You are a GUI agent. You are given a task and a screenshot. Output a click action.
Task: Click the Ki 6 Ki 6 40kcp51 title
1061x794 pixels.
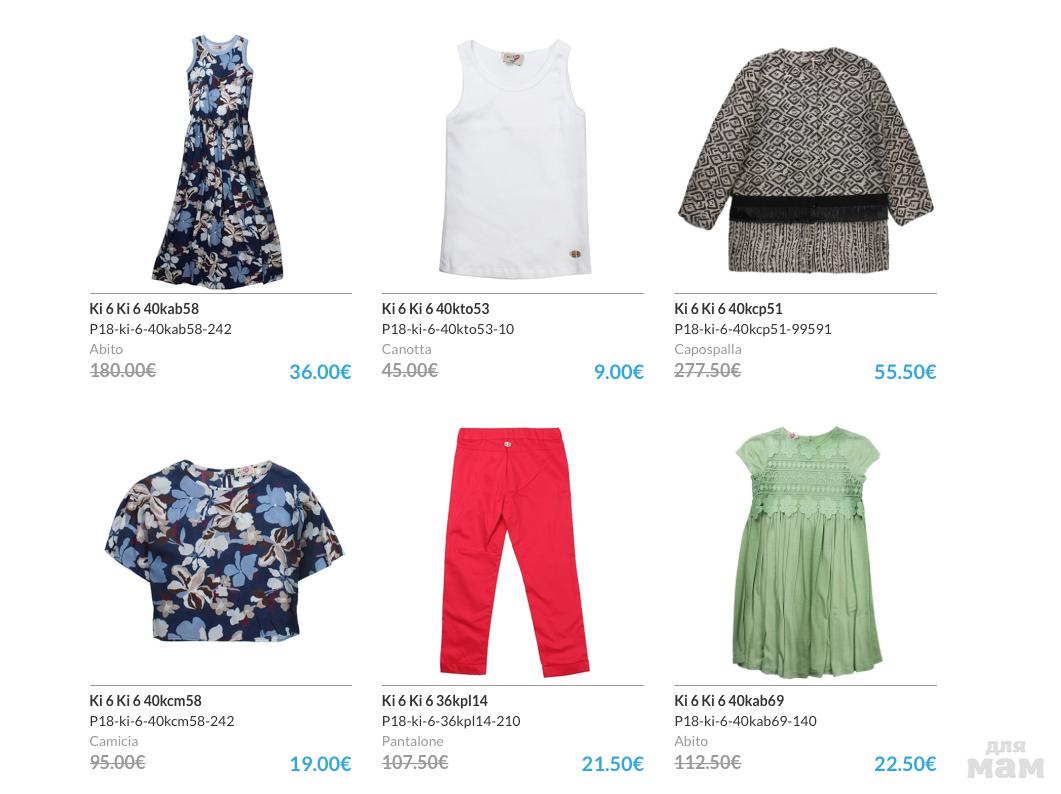tap(728, 309)
